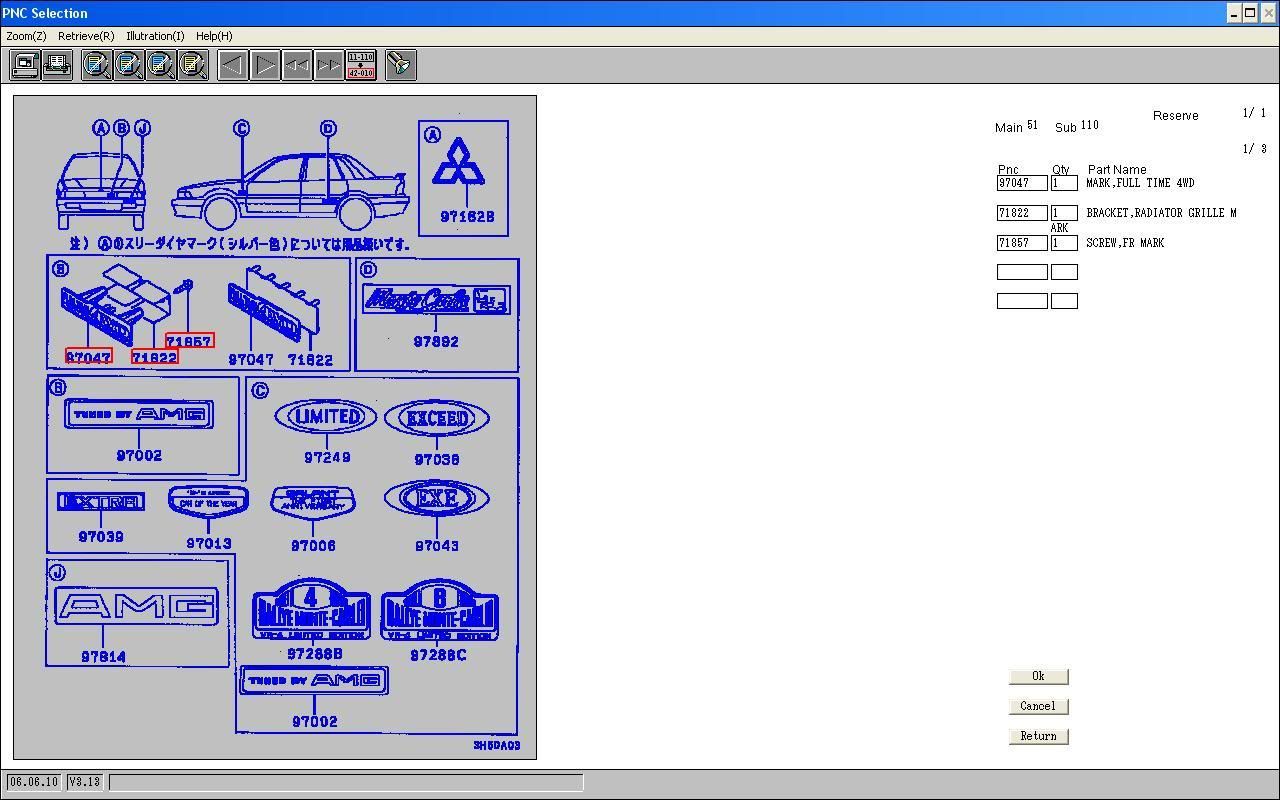Select callout 97036 under EXCEED badge
The image size is (1280, 800).
click(437, 459)
